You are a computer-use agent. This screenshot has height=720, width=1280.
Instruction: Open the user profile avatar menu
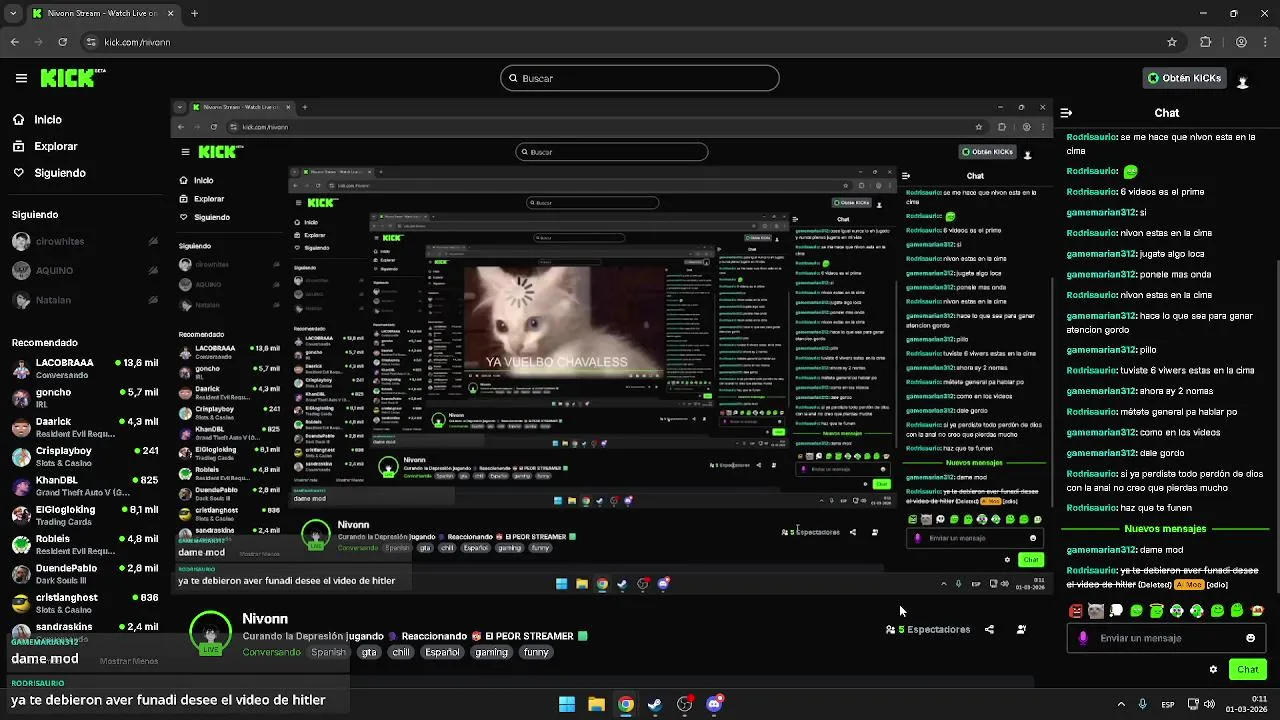(1243, 82)
